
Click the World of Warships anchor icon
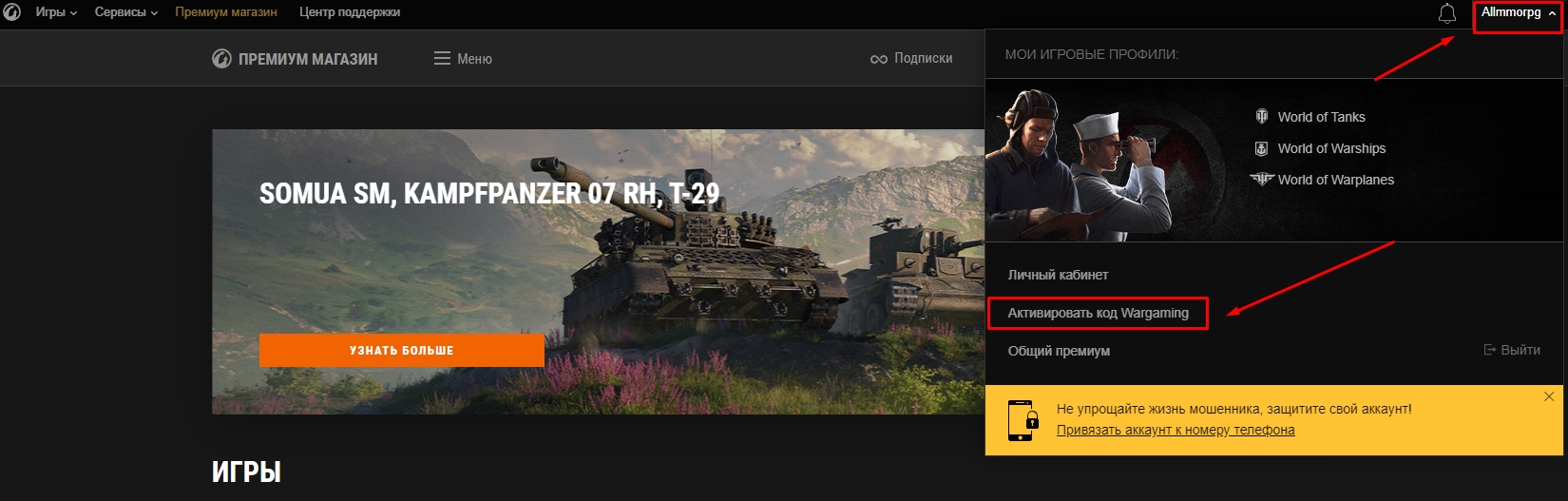point(1262,148)
